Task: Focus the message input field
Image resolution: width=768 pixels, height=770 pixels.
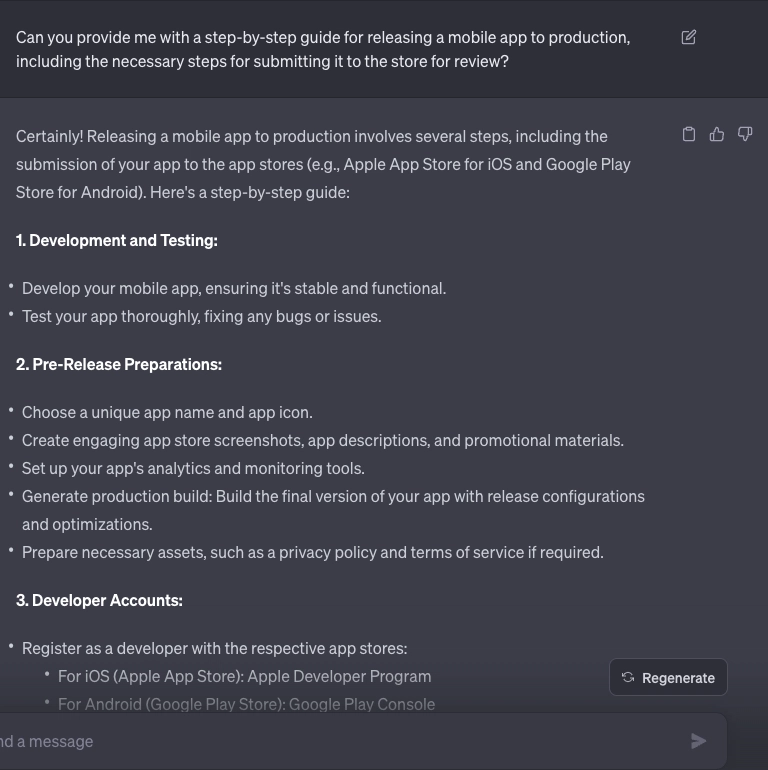Action: click(x=340, y=741)
